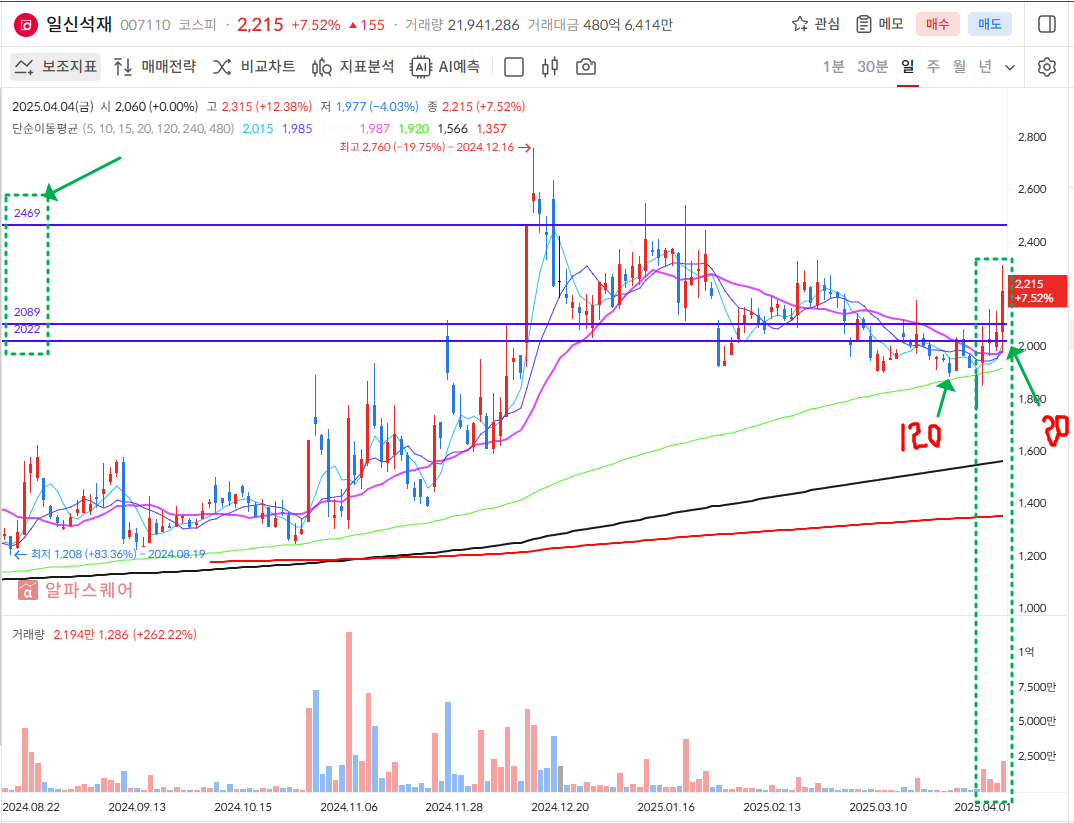Open 보조지표 indicators menu
This screenshot has height=823, width=1074.
(x=55, y=66)
